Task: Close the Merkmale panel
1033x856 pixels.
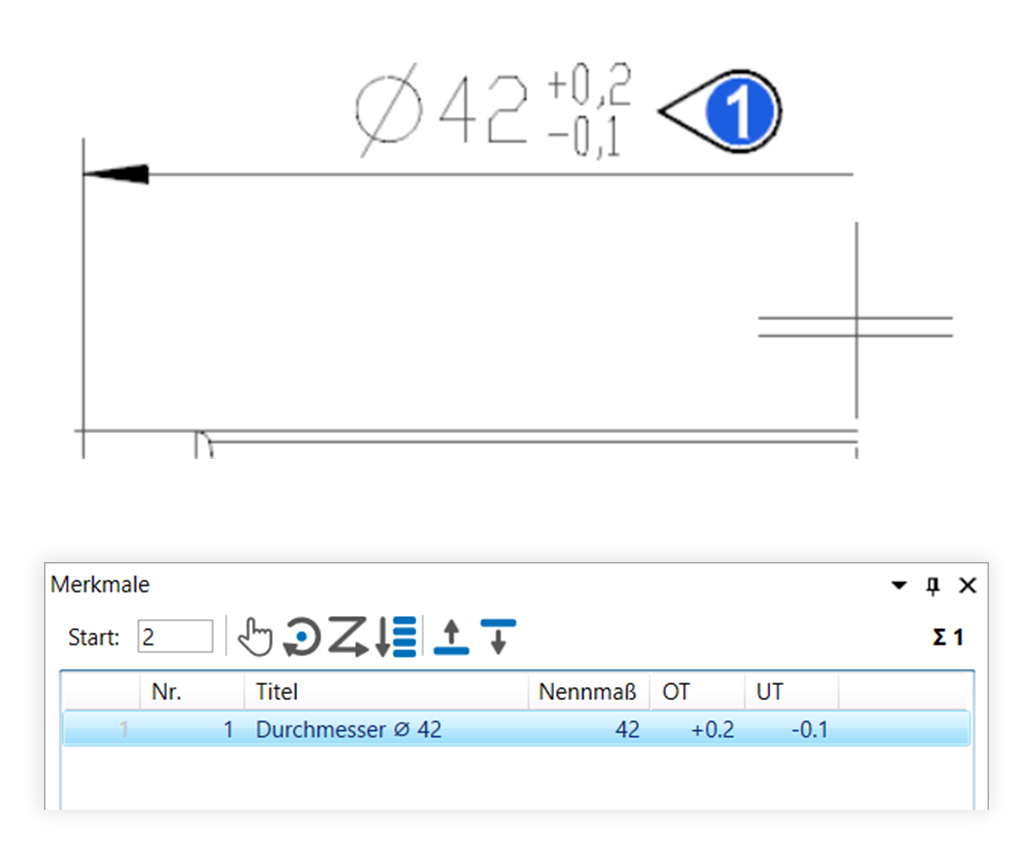Action: click(x=967, y=586)
